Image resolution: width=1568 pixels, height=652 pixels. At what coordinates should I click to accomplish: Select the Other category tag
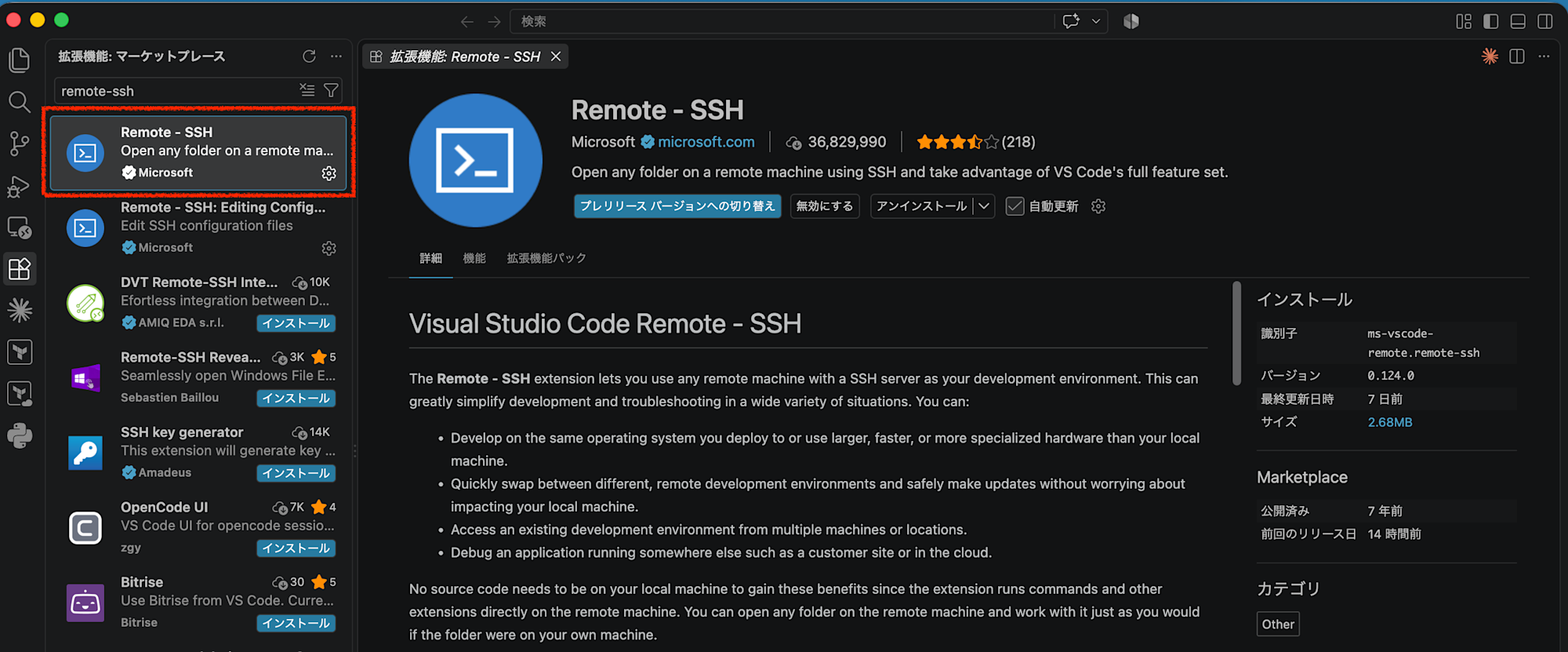1278,625
